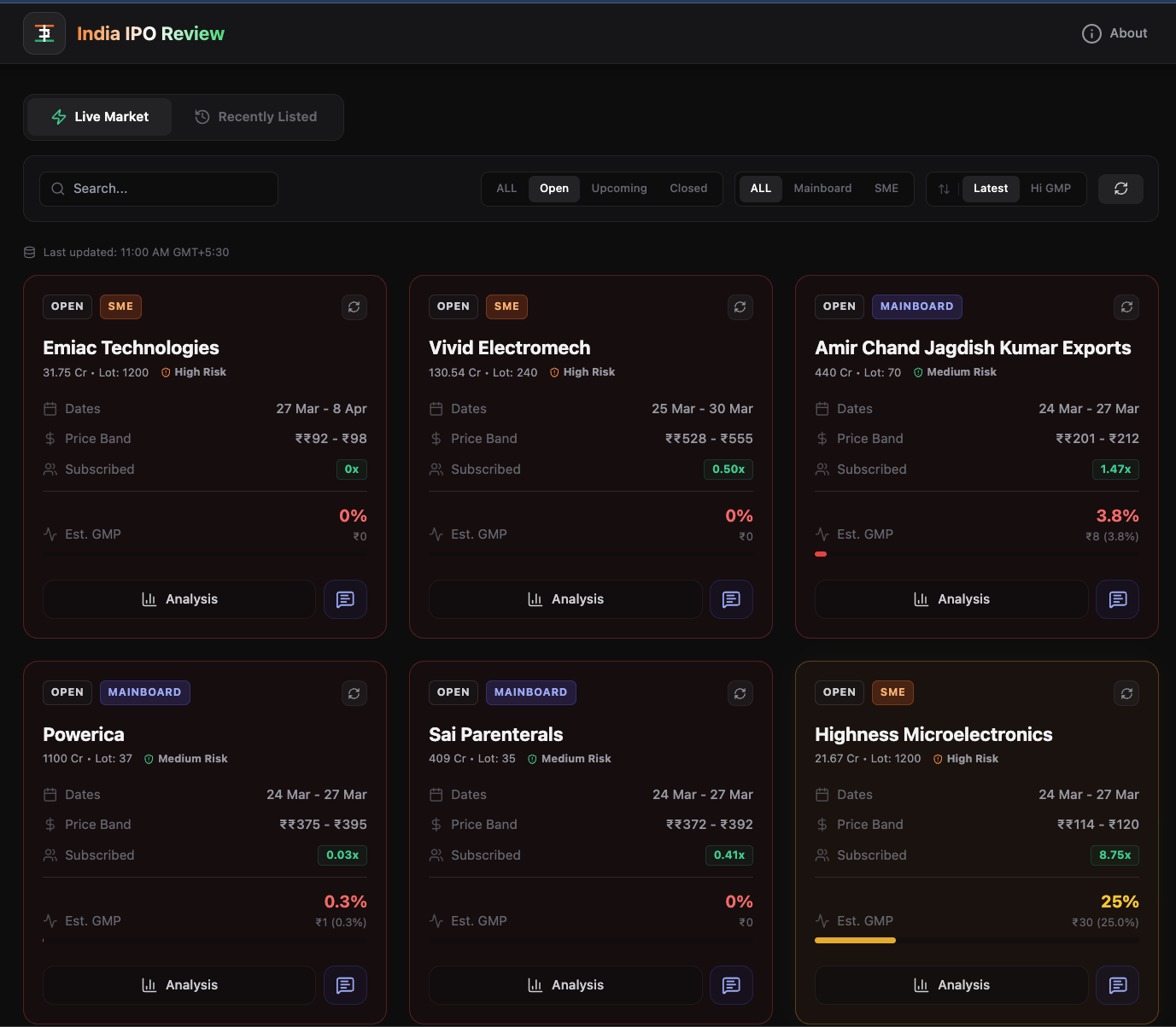Click the MAINBOARD badge on Powerica
This screenshot has height=1027, width=1176.
pyautogui.click(x=144, y=692)
